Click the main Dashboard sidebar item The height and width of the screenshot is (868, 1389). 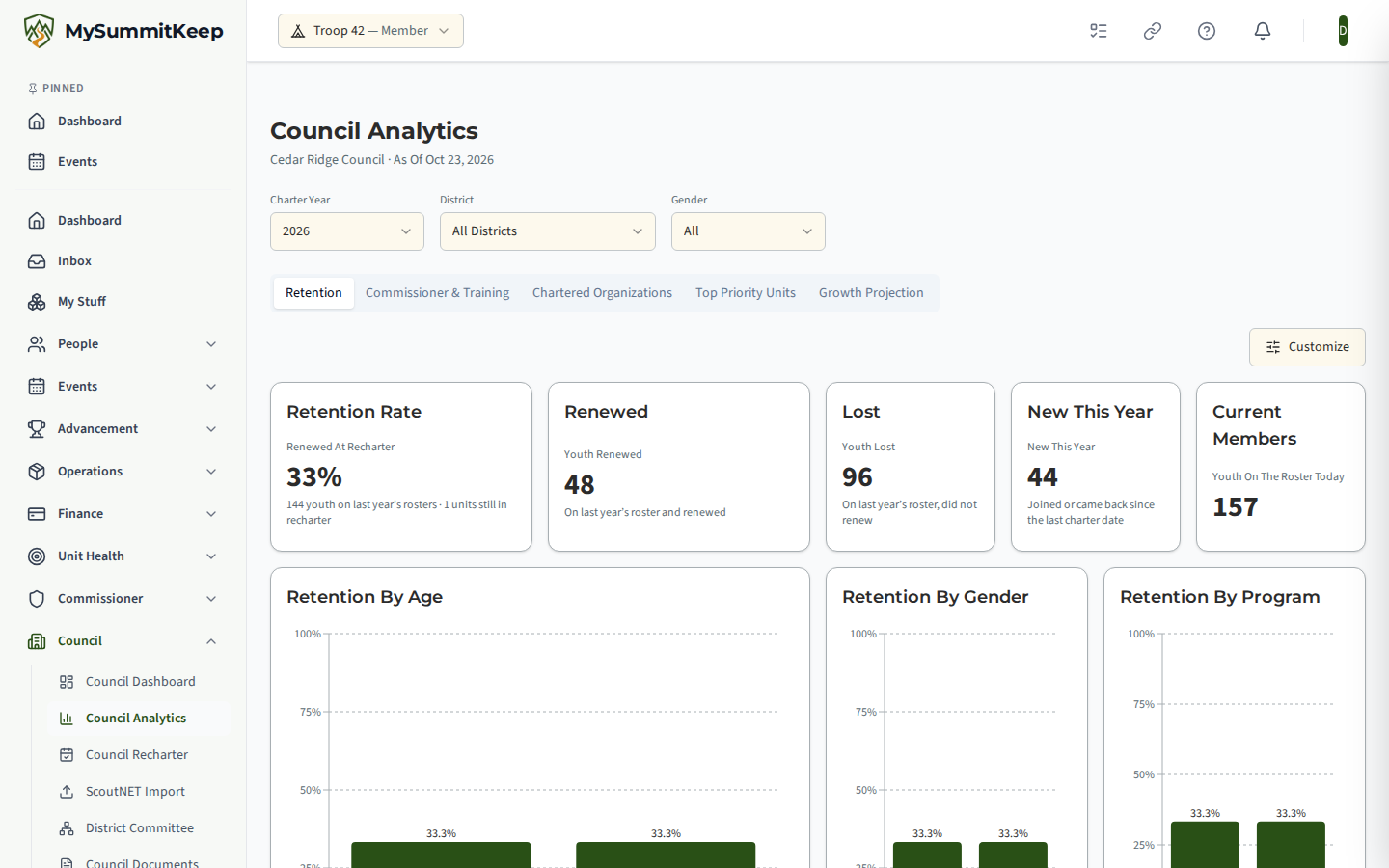(123, 220)
